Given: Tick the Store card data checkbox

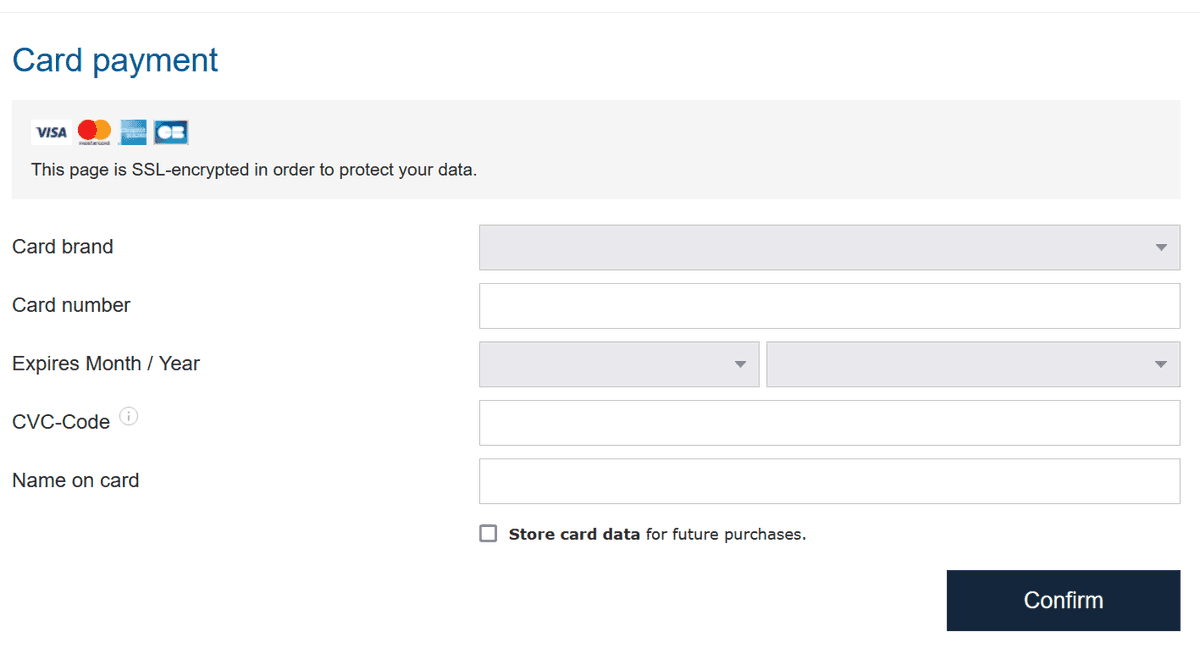Looking at the screenshot, I should pyautogui.click(x=488, y=534).
